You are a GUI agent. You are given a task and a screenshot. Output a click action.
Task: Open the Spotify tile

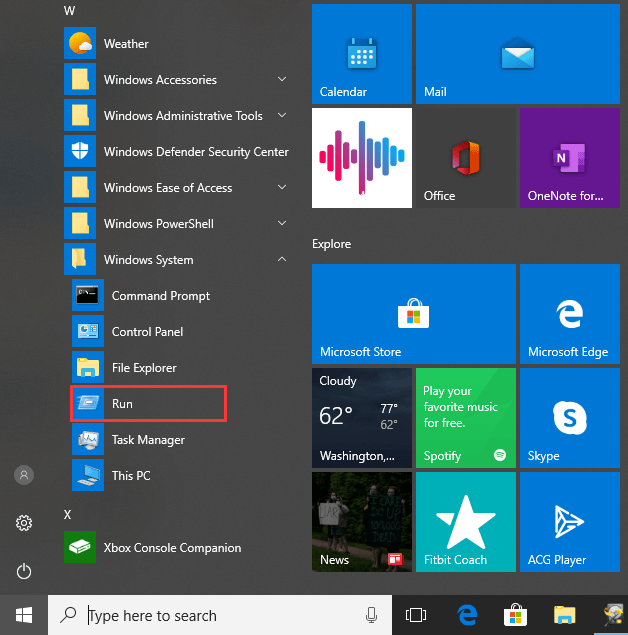click(x=466, y=418)
